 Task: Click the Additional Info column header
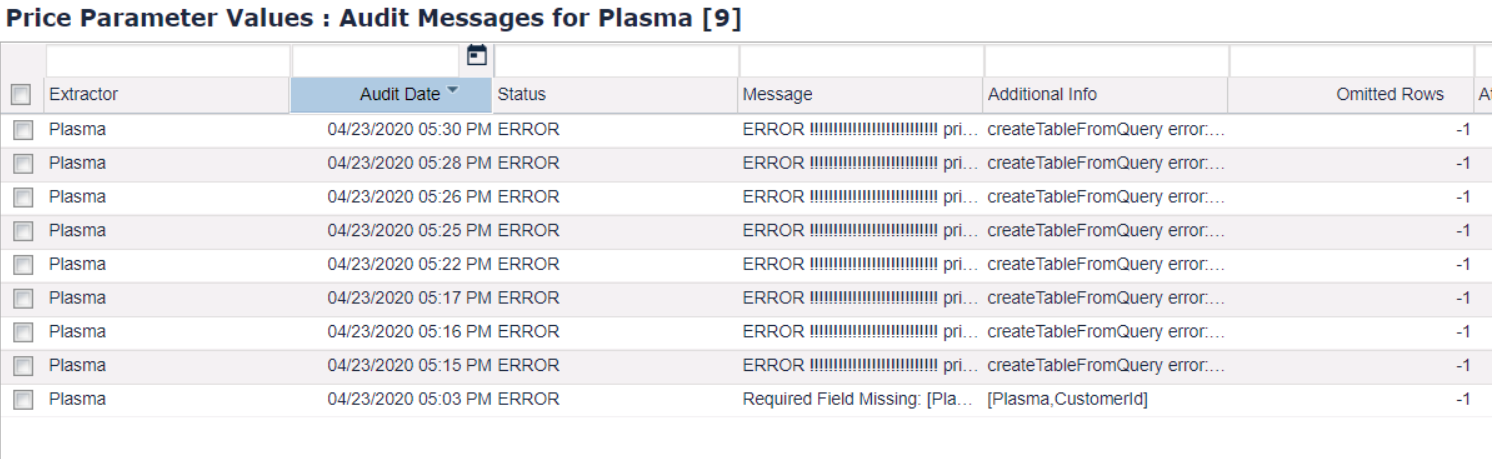tap(1042, 95)
